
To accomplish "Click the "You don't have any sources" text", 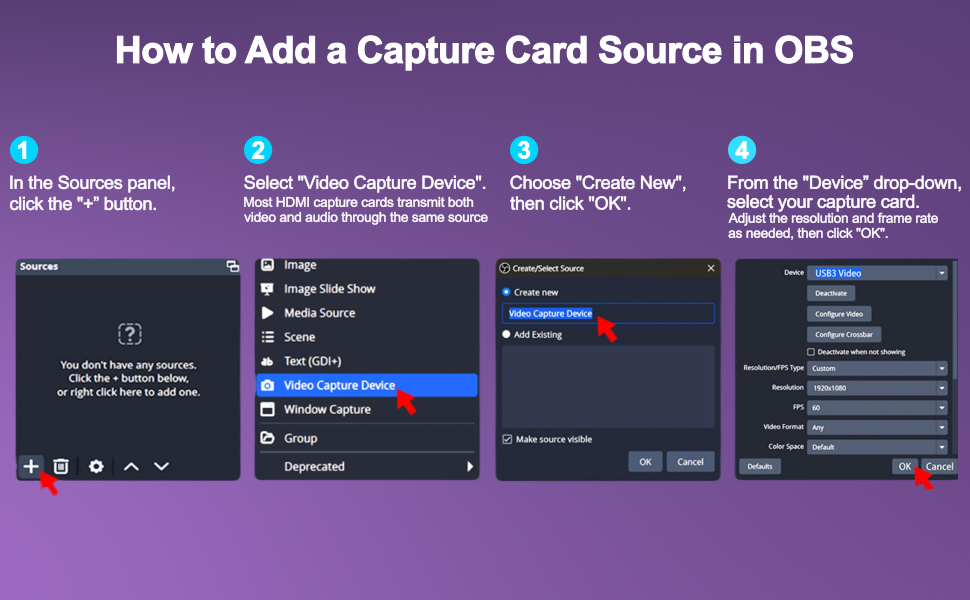I will click(128, 365).
